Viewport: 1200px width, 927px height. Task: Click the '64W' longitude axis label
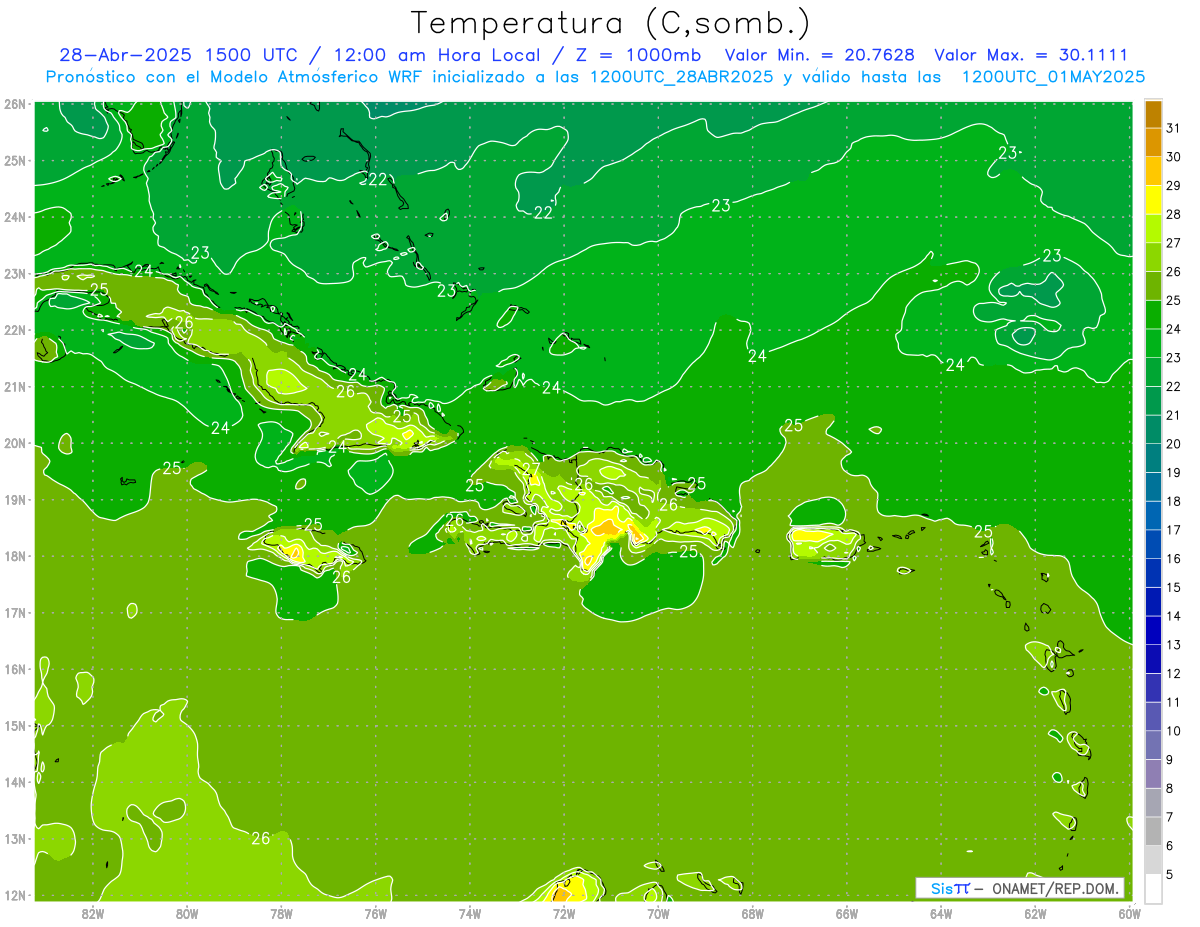click(941, 913)
